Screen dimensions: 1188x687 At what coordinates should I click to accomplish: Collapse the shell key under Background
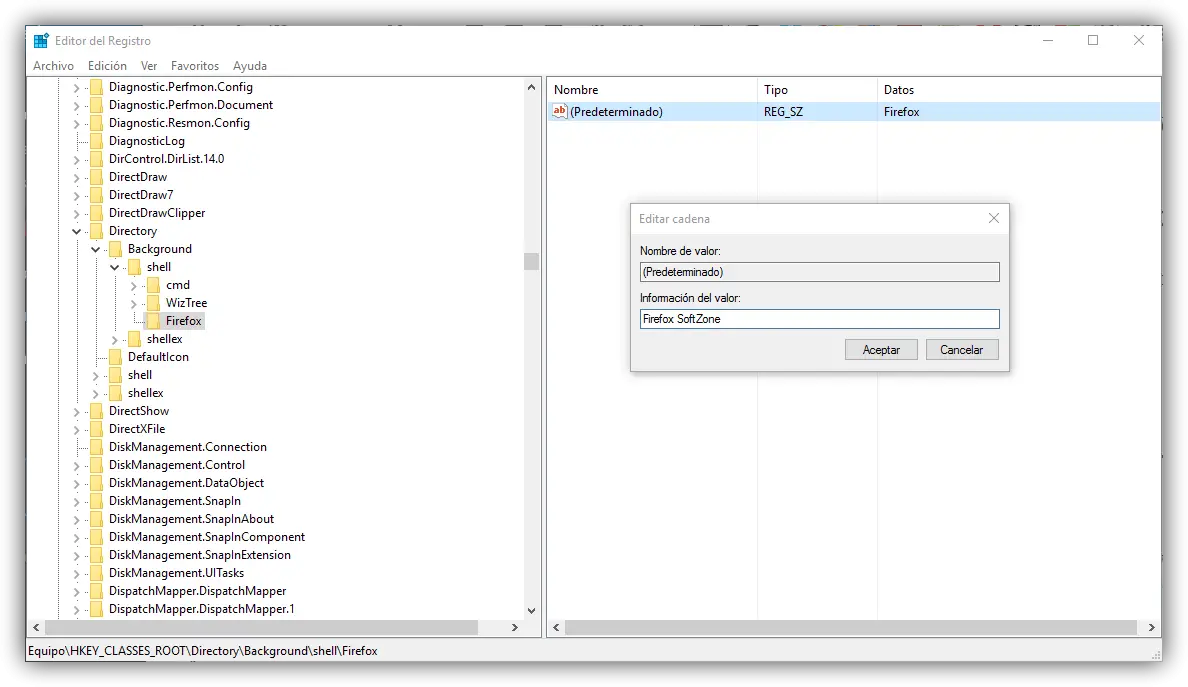(x=114, y=267)
